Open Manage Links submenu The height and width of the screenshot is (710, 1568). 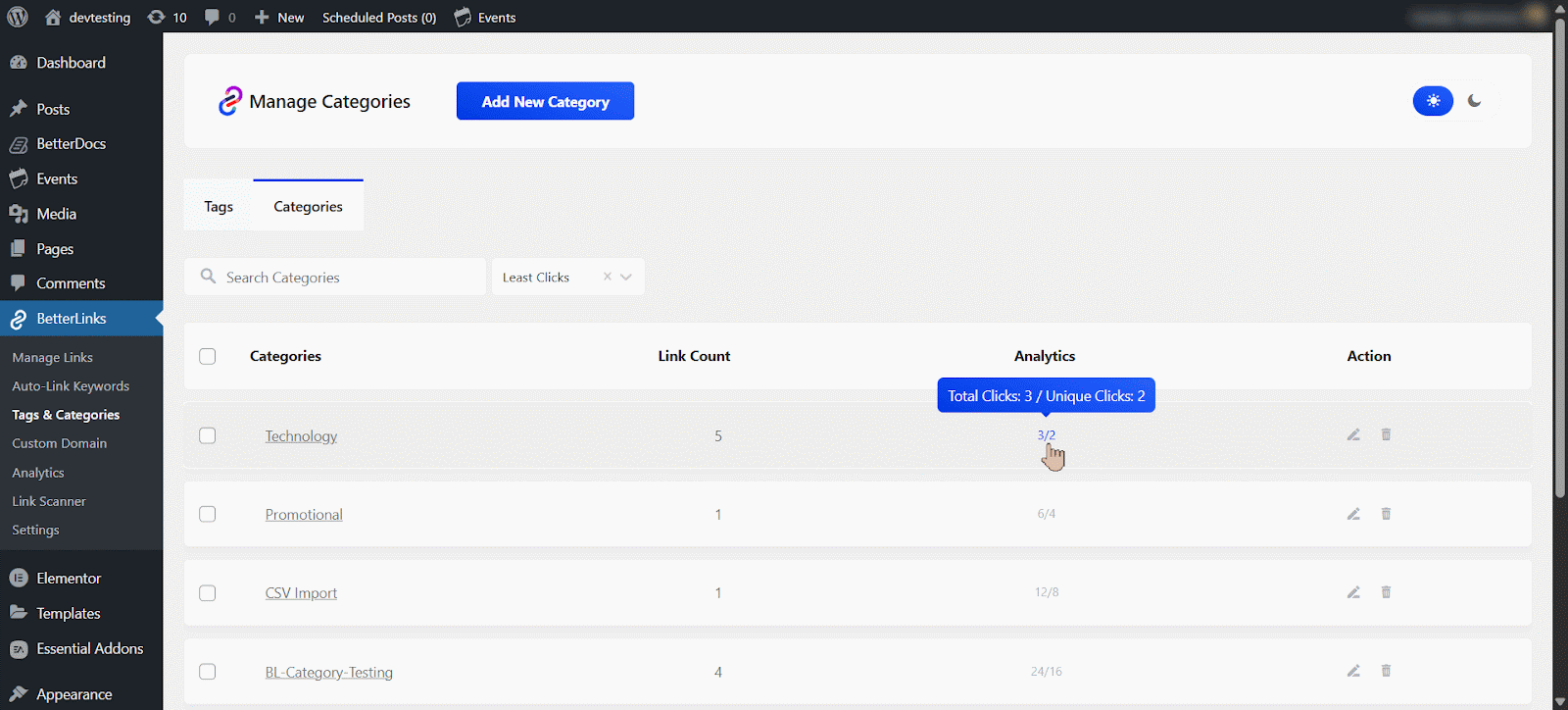coord(53,358)
